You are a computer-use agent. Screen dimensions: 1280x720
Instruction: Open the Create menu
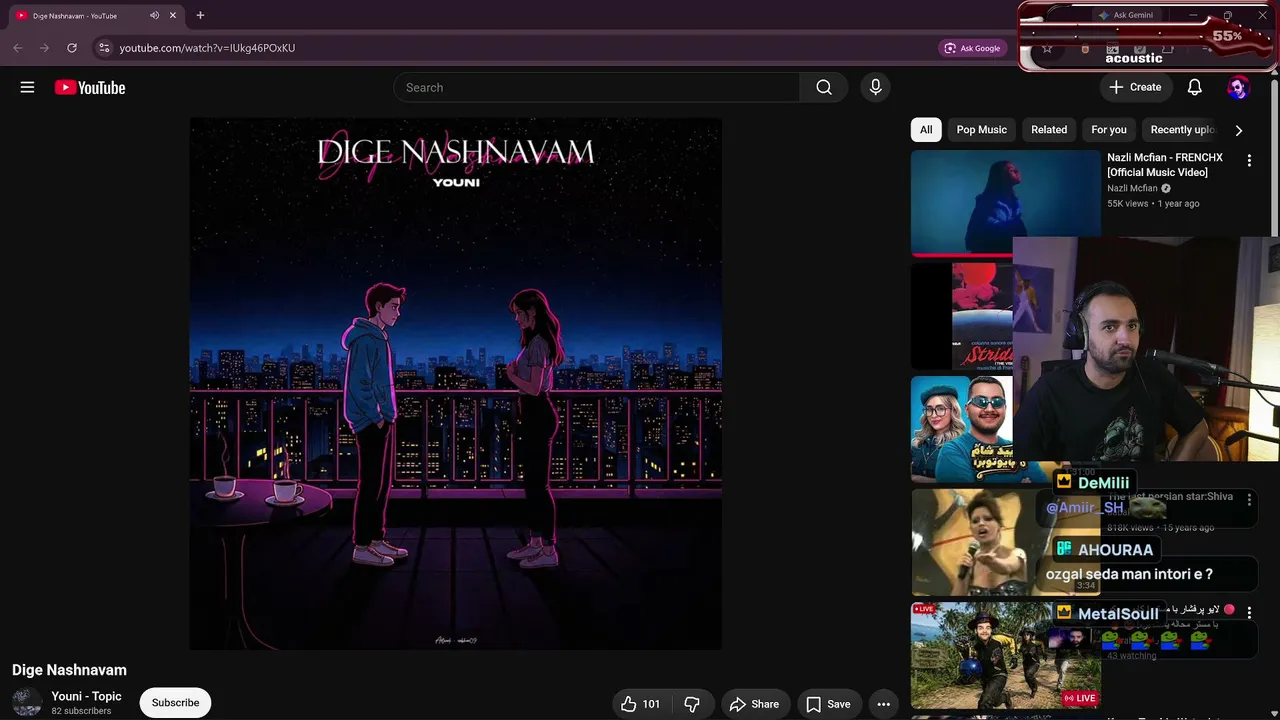coord(1135,87)
